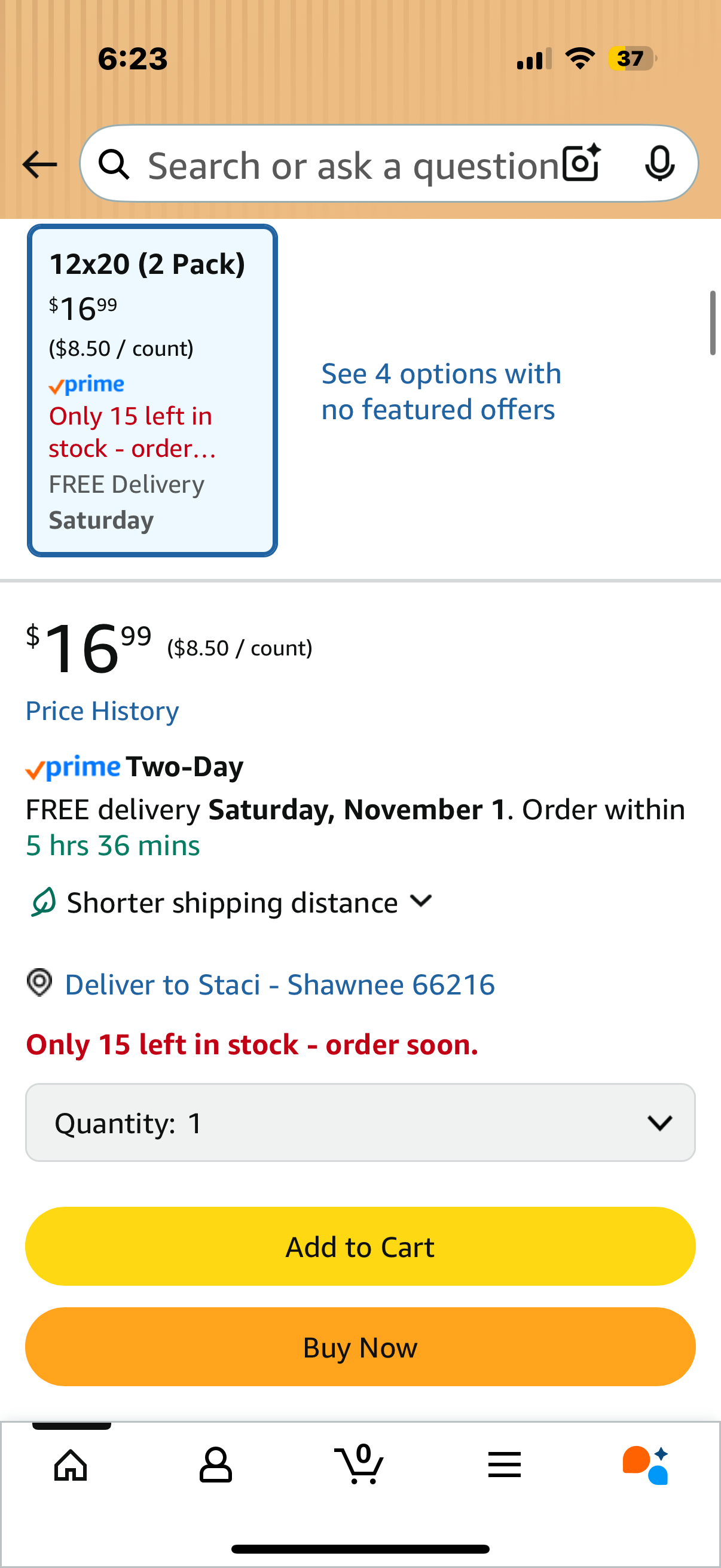
Task: Select the 12x20 (2 Pack) option
Action: (x=152, y=390)
